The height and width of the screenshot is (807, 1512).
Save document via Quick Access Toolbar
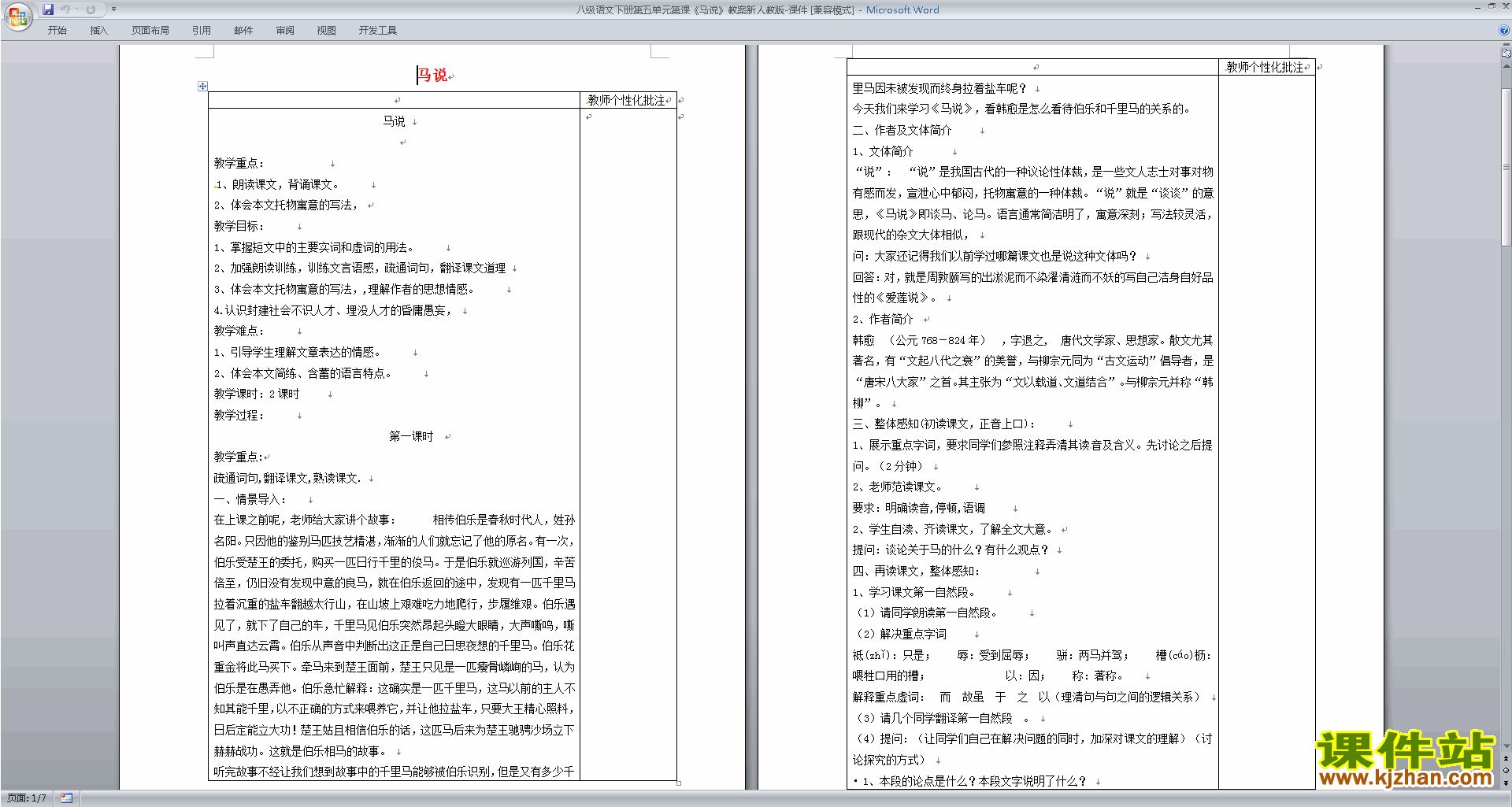coord(48,9)
